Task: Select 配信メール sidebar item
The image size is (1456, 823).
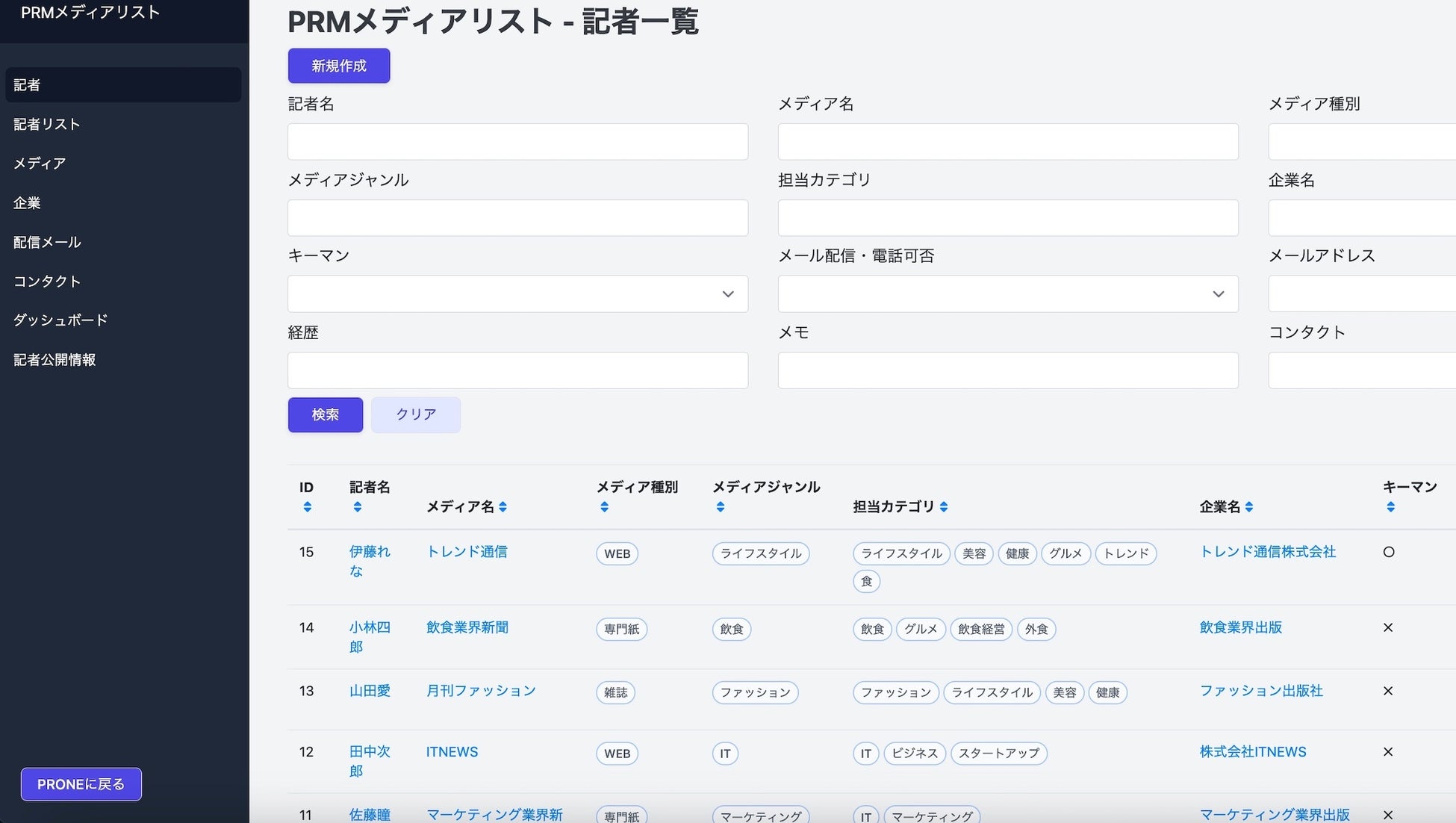Action: (x=47, y=242)
